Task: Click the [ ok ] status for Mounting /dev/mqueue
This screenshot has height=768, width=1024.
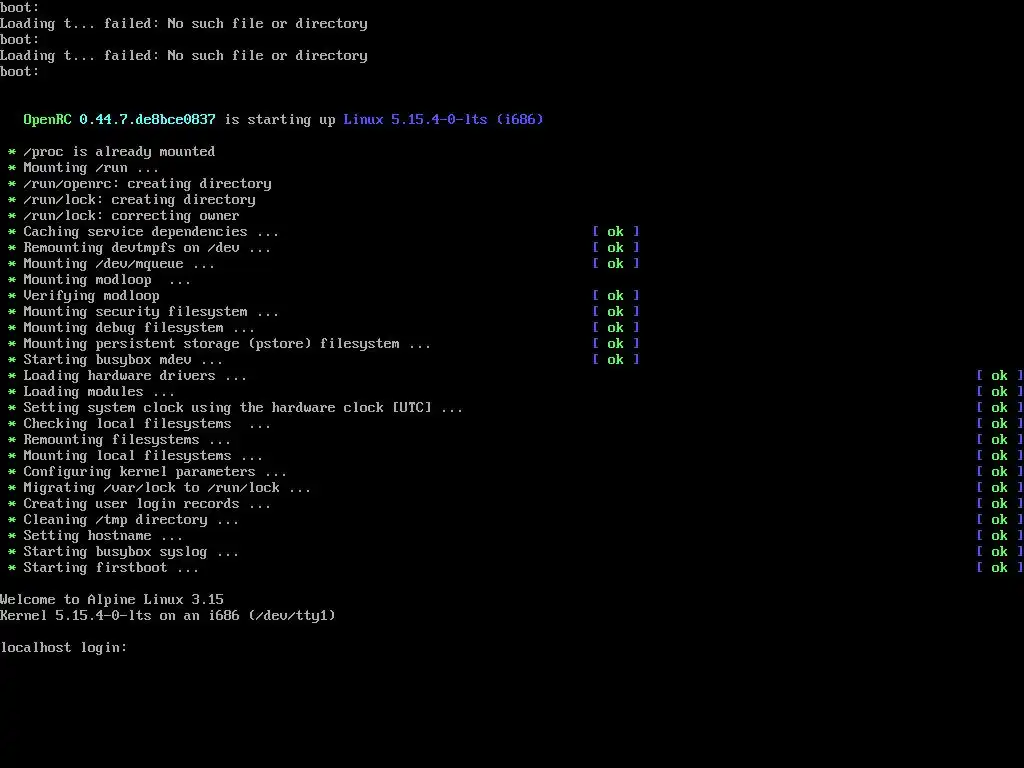Action: 616,264
